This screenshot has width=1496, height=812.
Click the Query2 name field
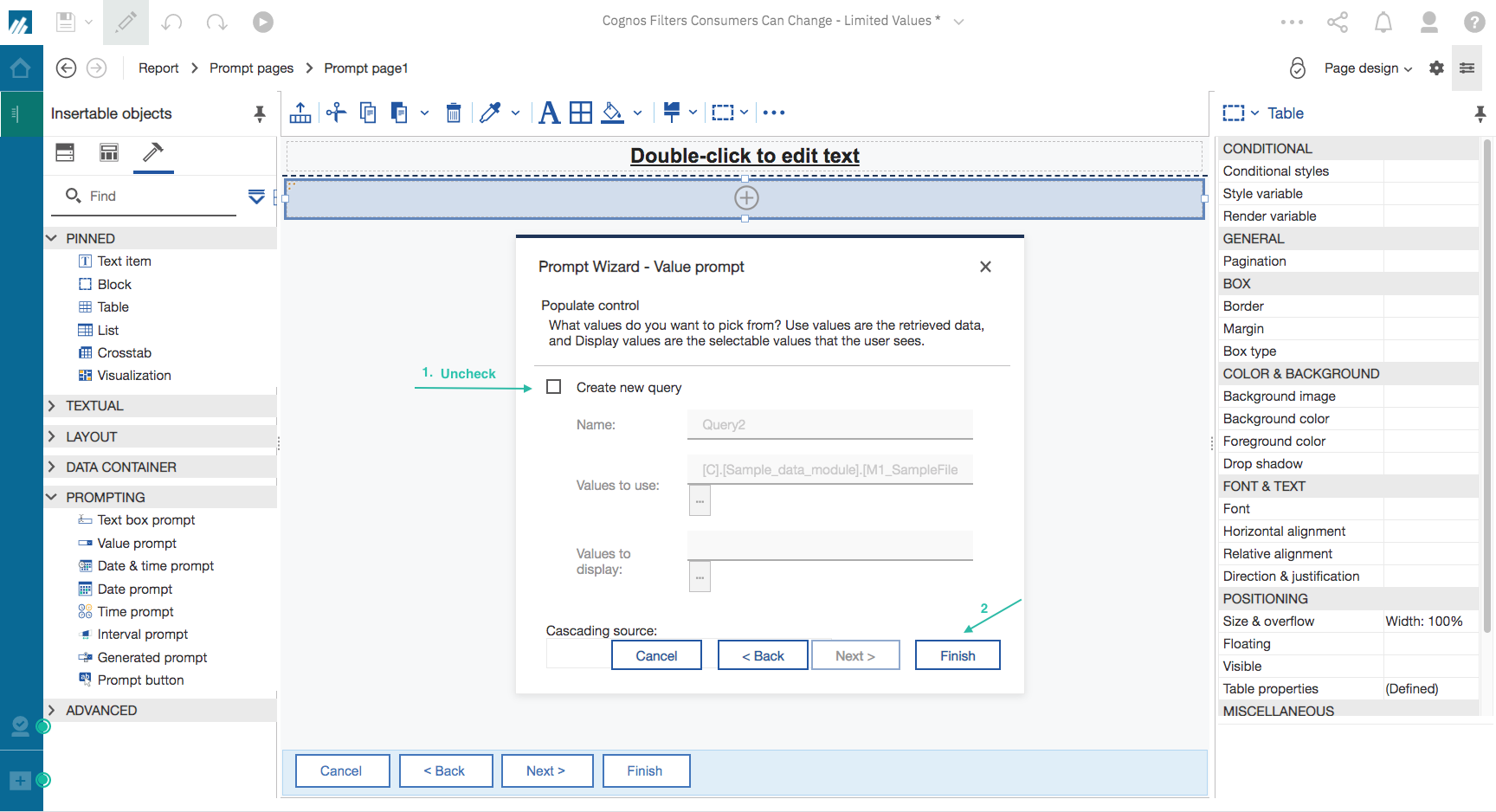click(x=830, y=425)
